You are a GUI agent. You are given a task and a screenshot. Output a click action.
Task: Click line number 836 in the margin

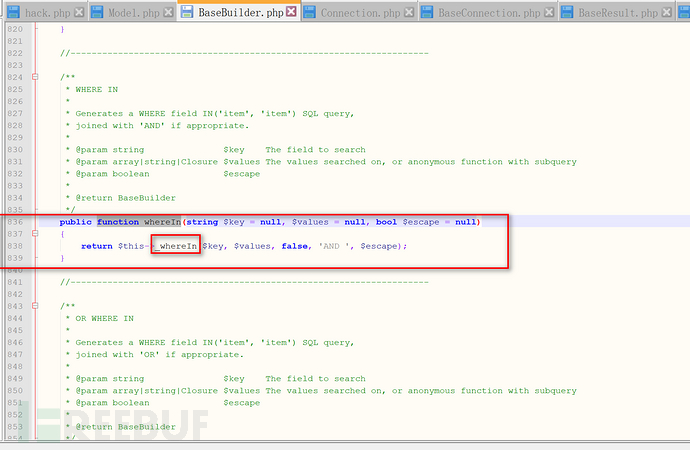click(x=15, y=222)
